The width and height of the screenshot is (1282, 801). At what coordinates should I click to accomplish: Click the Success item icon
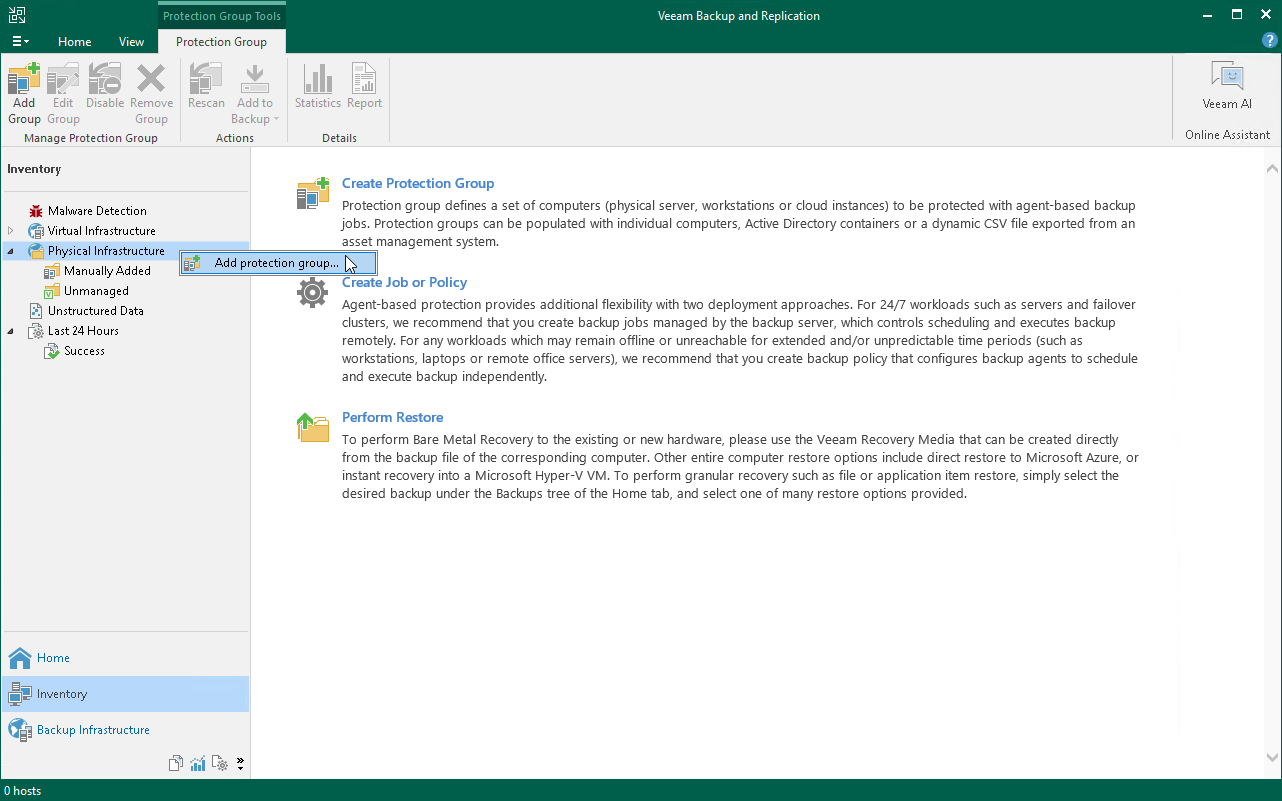(52, 351)
